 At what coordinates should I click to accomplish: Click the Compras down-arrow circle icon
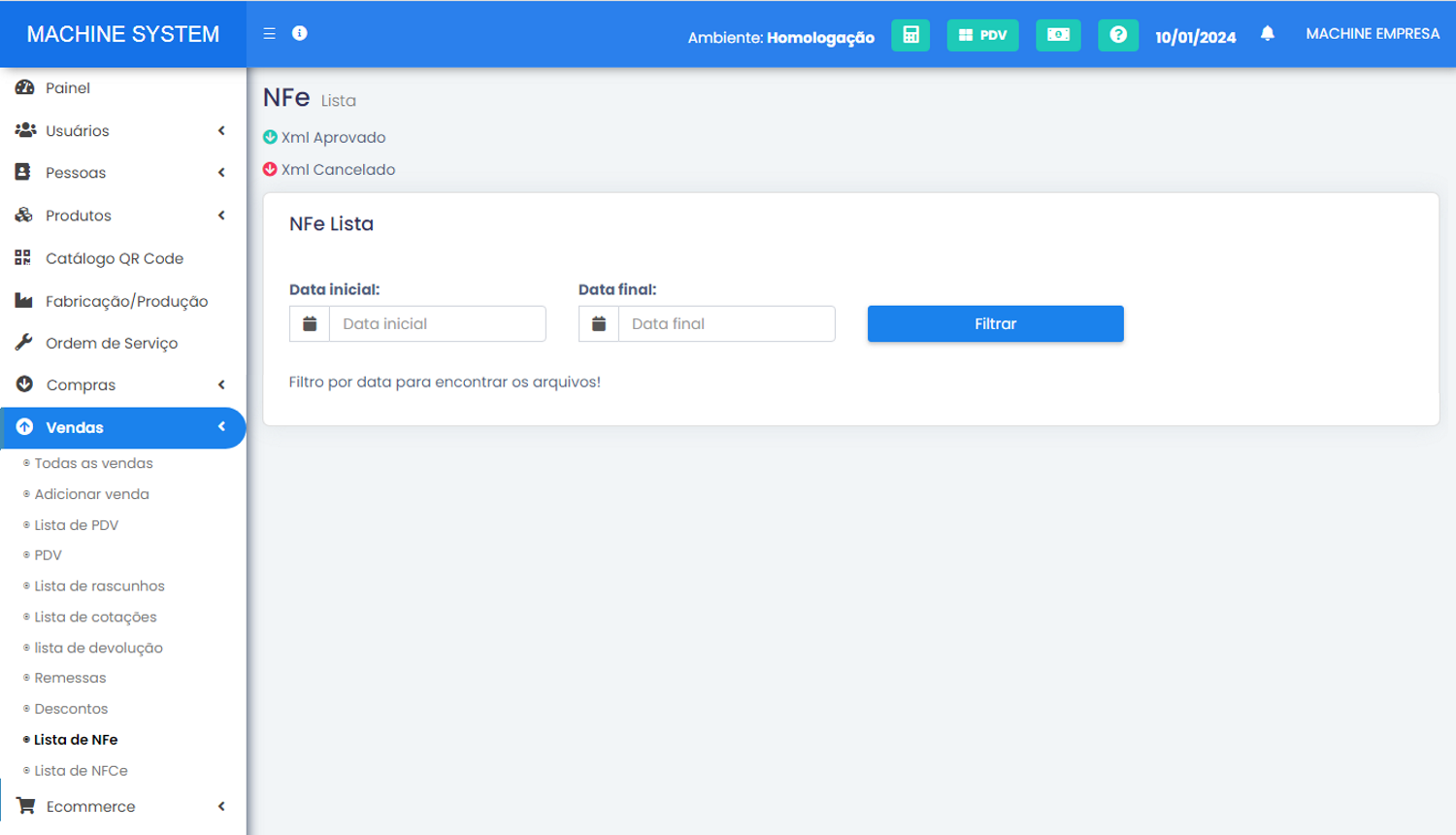coord(24,384)
